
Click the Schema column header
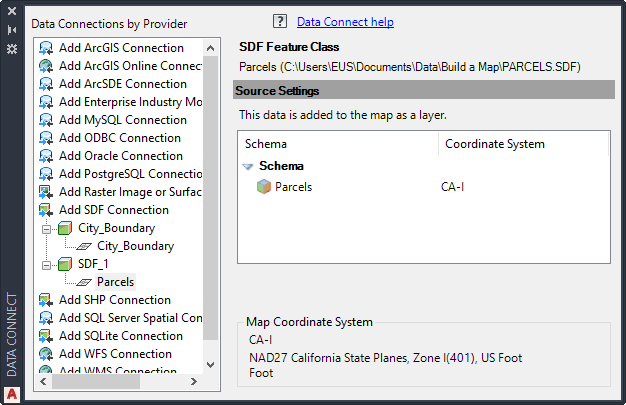[266, 144]
